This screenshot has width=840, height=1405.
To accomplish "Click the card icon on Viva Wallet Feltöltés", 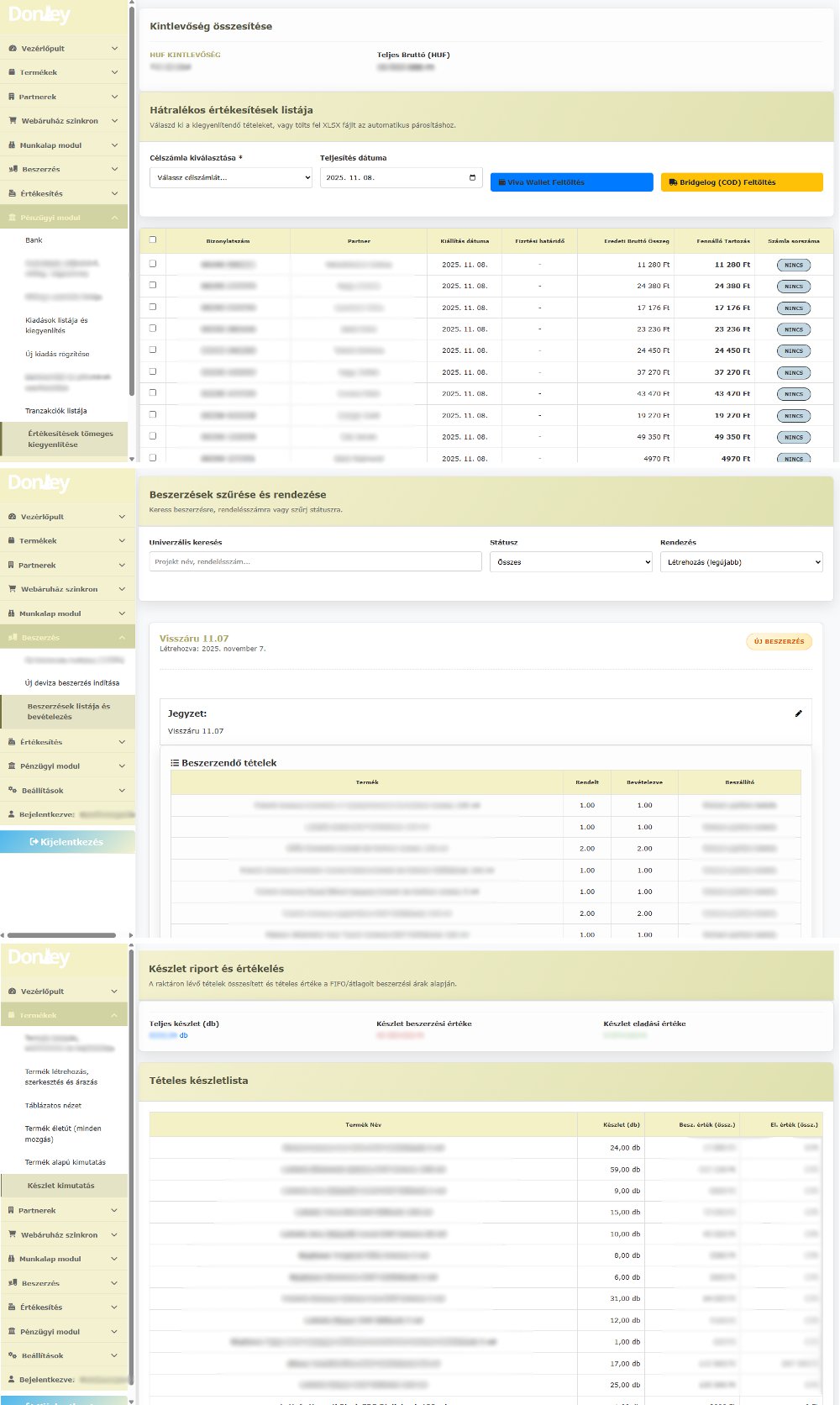I will point(501,182).
